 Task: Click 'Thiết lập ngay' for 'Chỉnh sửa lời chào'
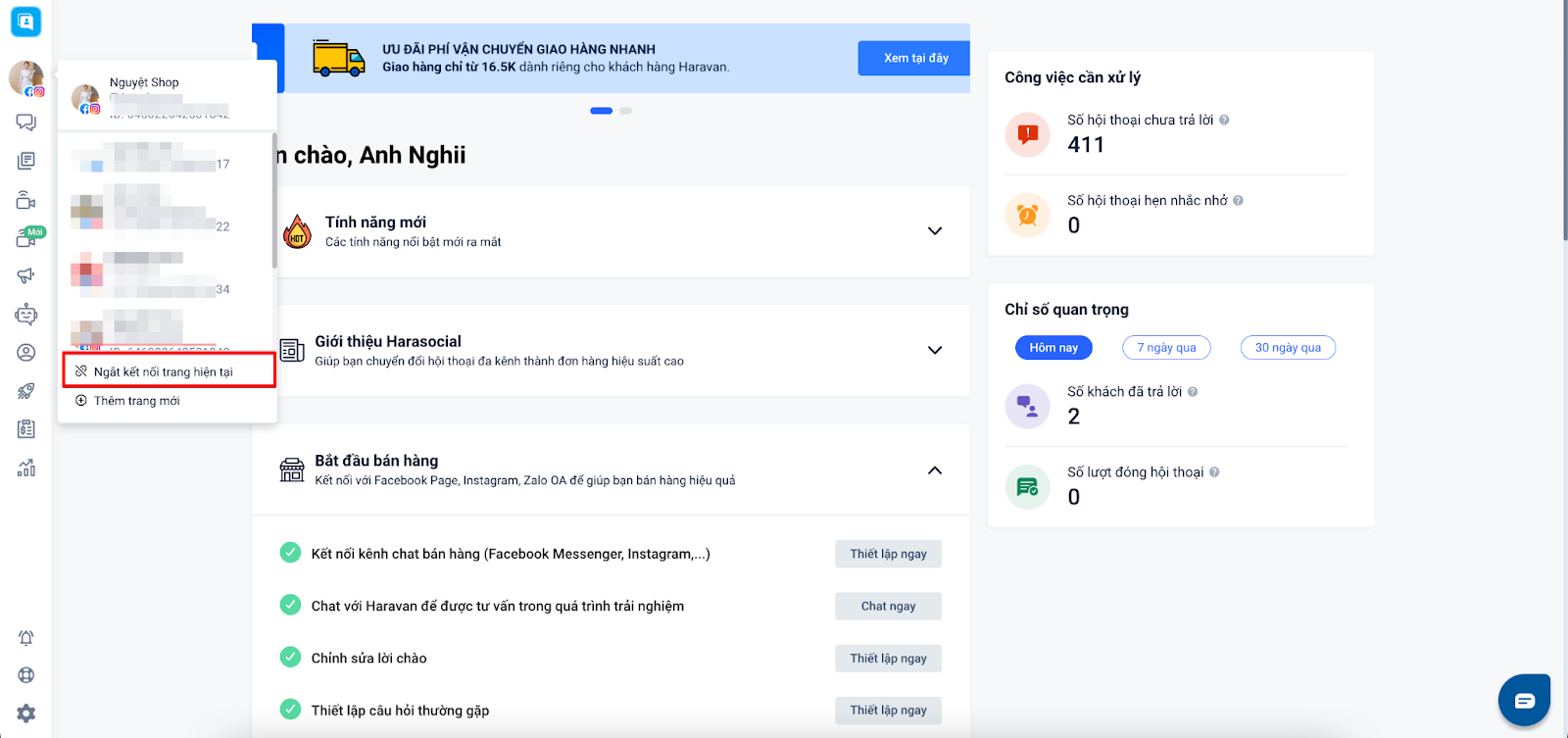point(888,658)
